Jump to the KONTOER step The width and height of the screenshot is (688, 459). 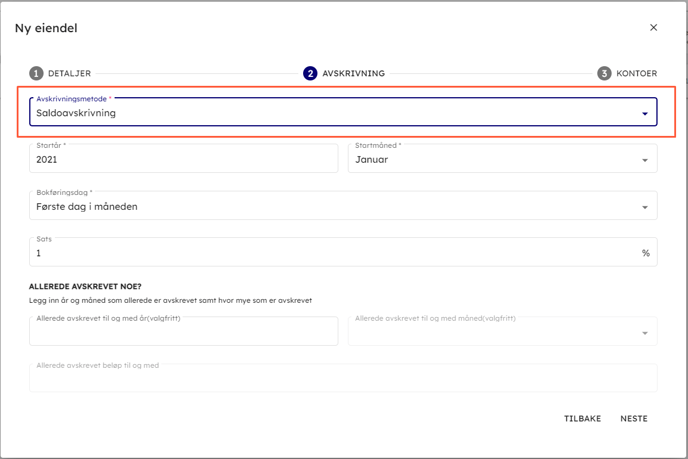636,73
